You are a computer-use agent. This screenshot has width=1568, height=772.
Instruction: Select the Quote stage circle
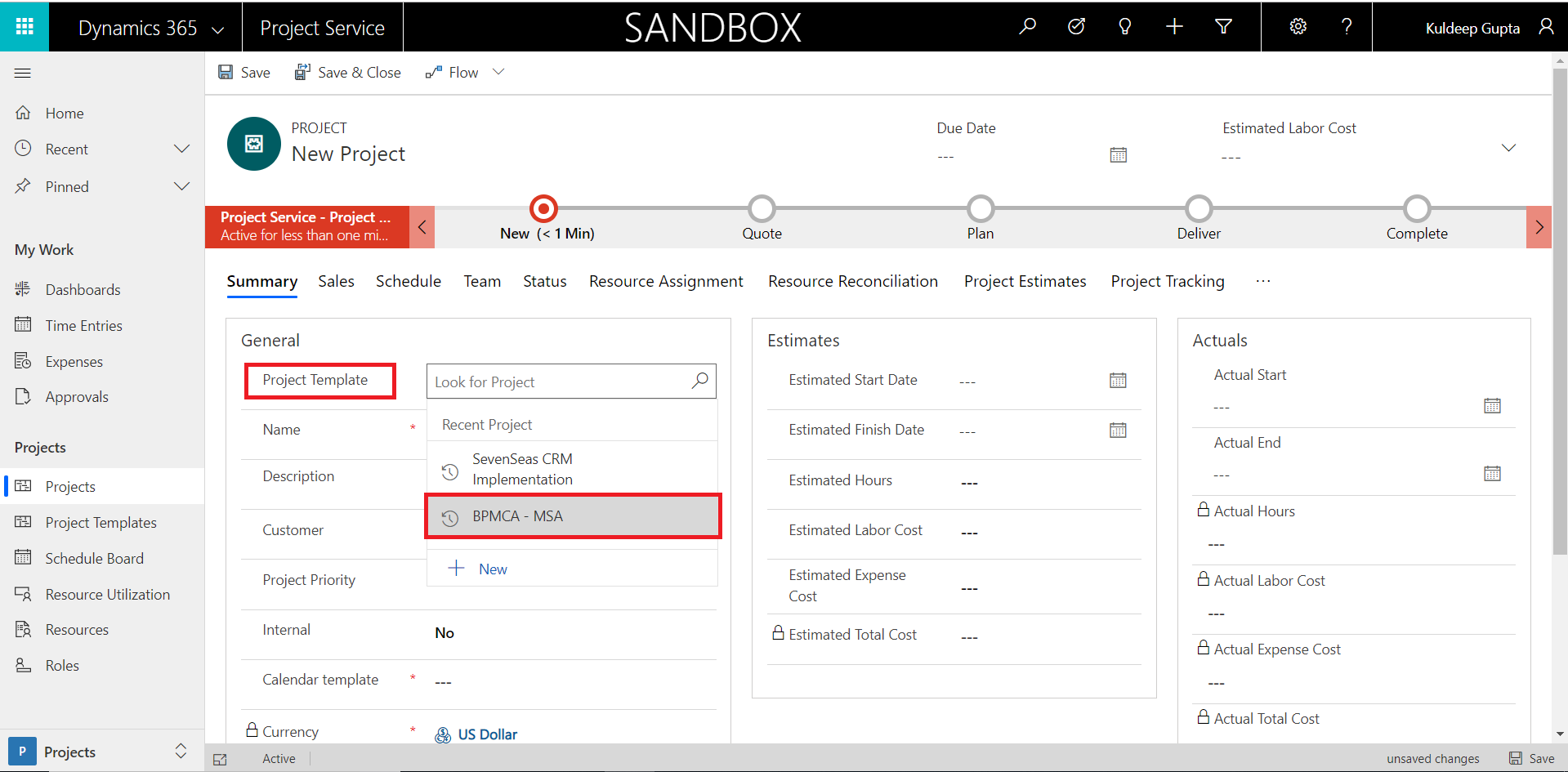pos(762,208)
